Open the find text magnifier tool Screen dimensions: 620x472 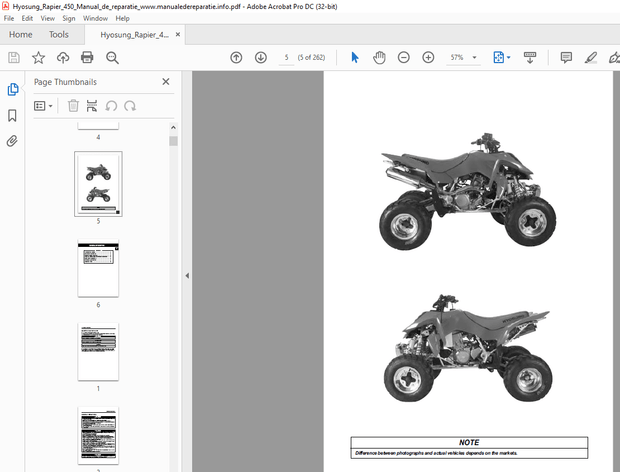click(112, 58)
